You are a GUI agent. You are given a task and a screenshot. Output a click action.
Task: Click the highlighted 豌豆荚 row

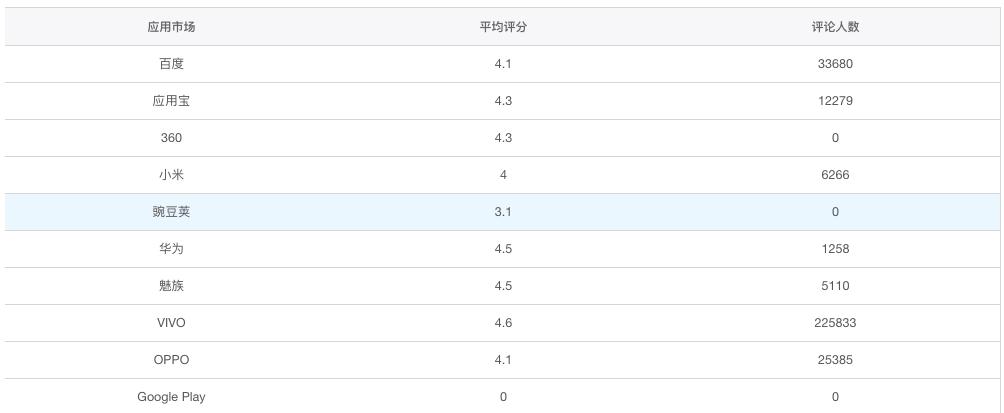(x=171, y=212)
